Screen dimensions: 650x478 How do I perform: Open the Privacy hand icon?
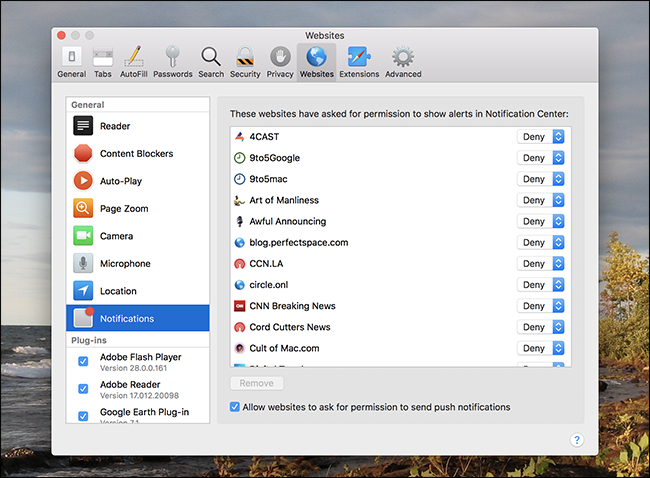point(280,57)
